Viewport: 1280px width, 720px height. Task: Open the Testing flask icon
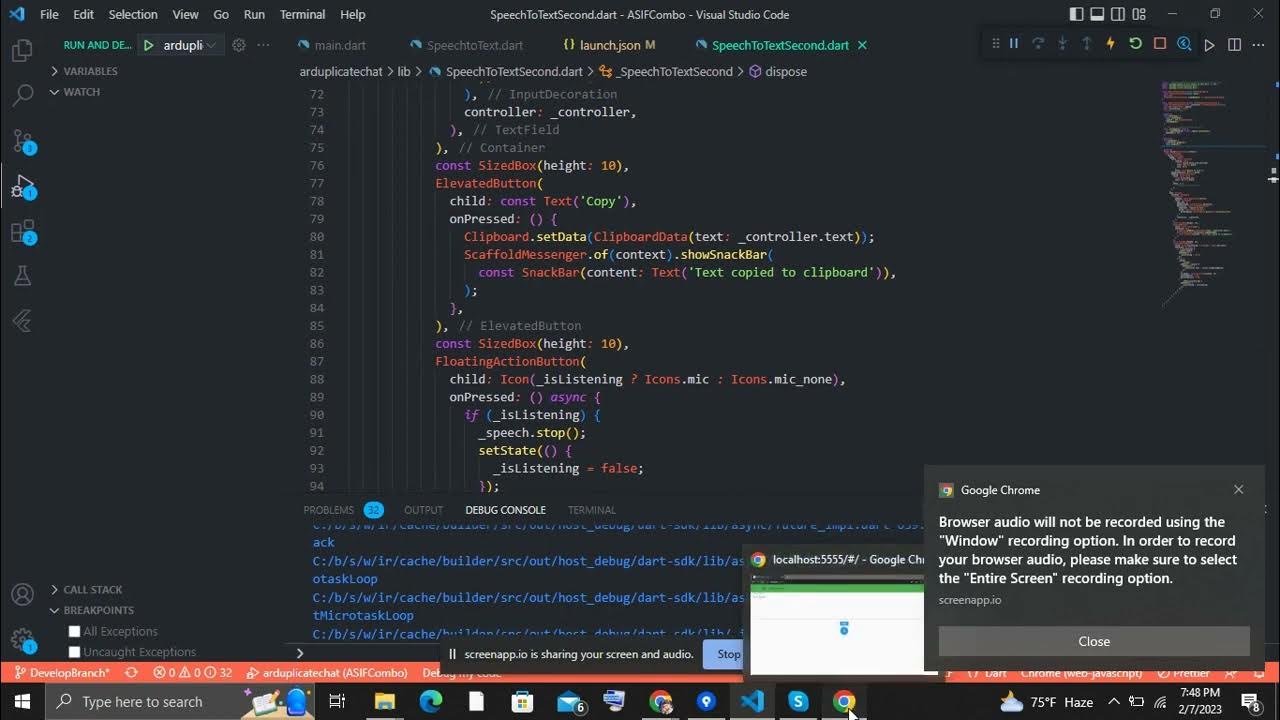click(x=22, y=276)
